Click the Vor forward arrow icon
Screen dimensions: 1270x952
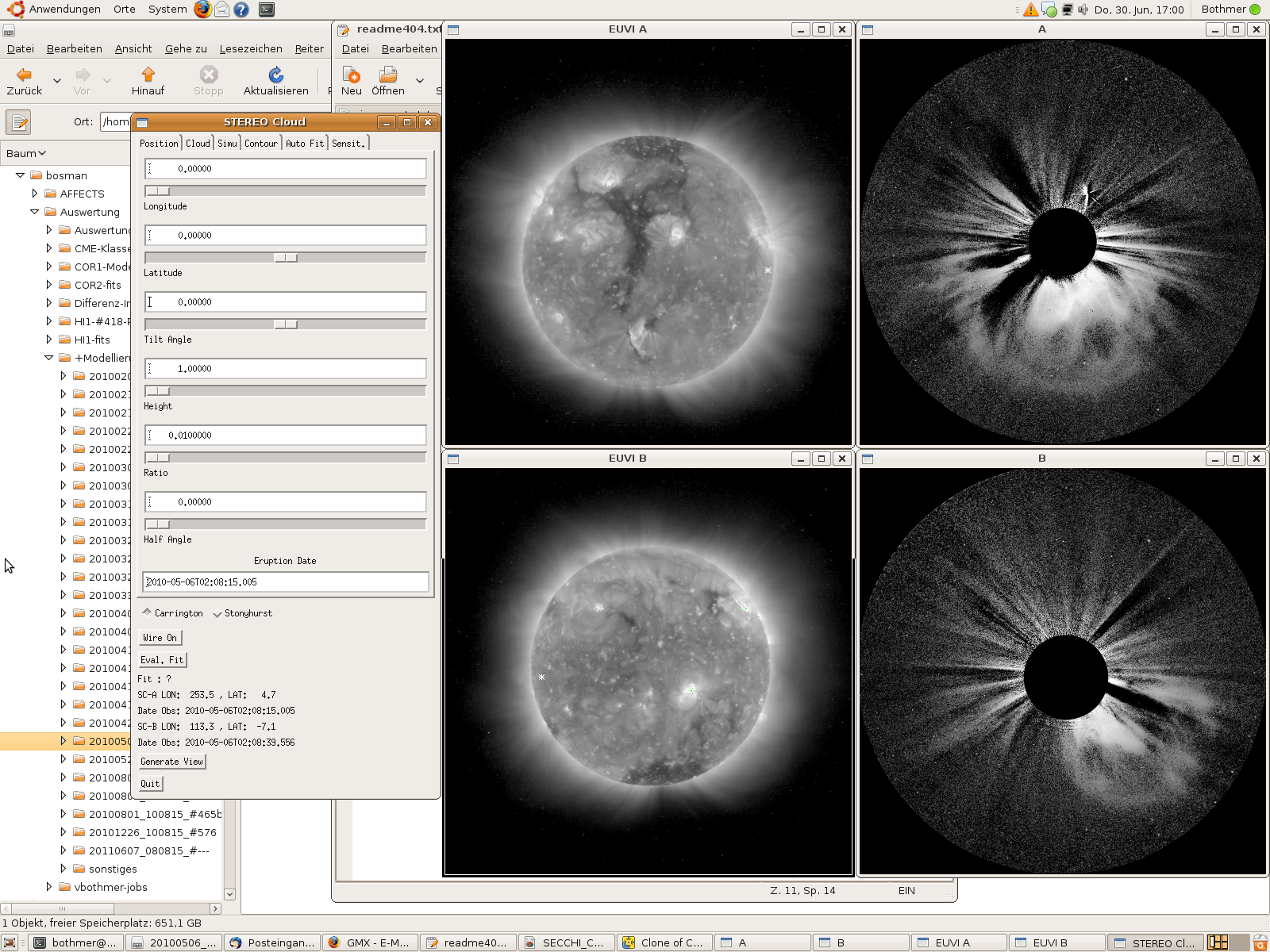pyautogui.click(x=82, y=75)
